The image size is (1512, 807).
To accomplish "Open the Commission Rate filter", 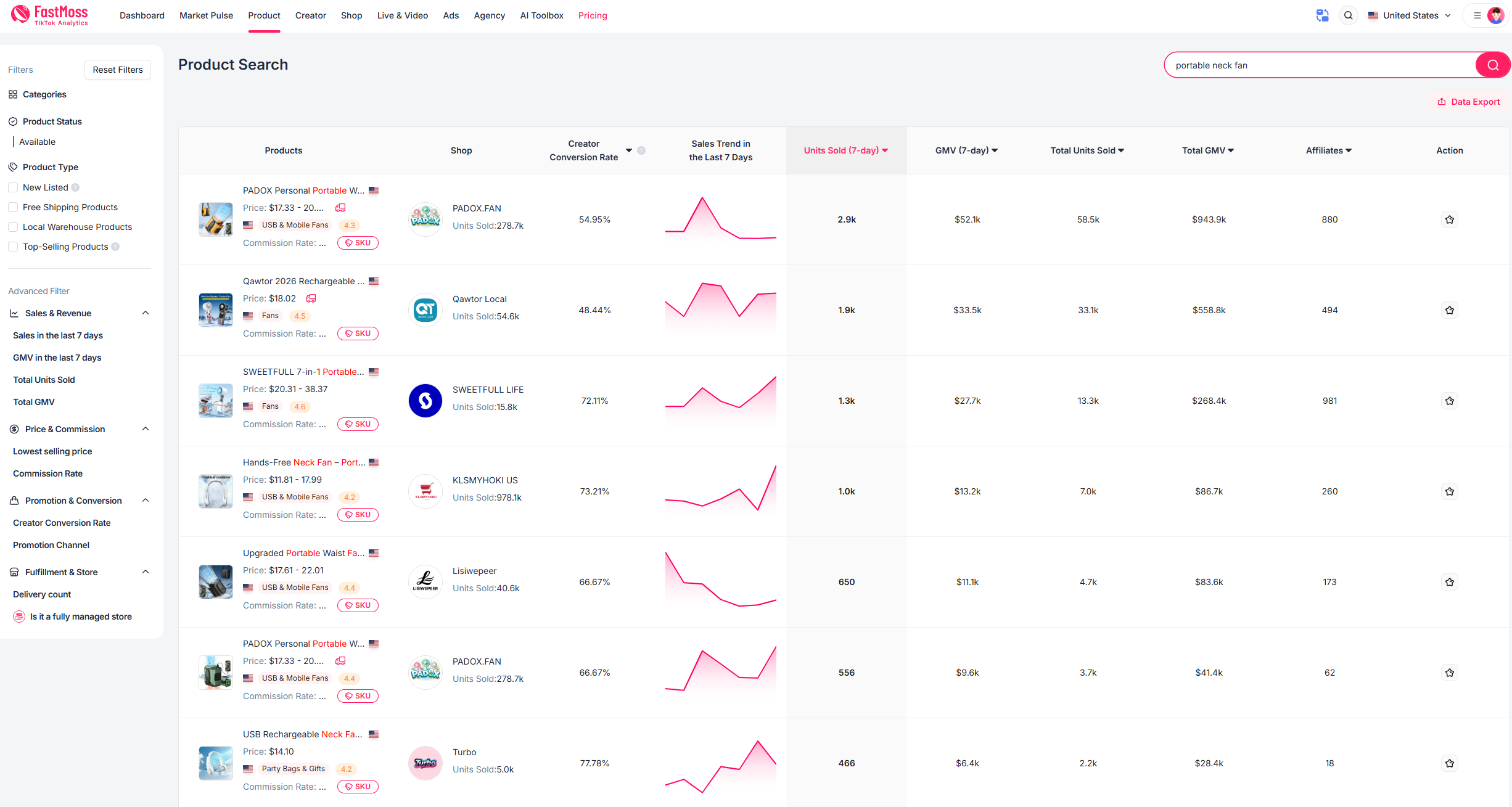I will pyautogui.click(x=47, y=473).
